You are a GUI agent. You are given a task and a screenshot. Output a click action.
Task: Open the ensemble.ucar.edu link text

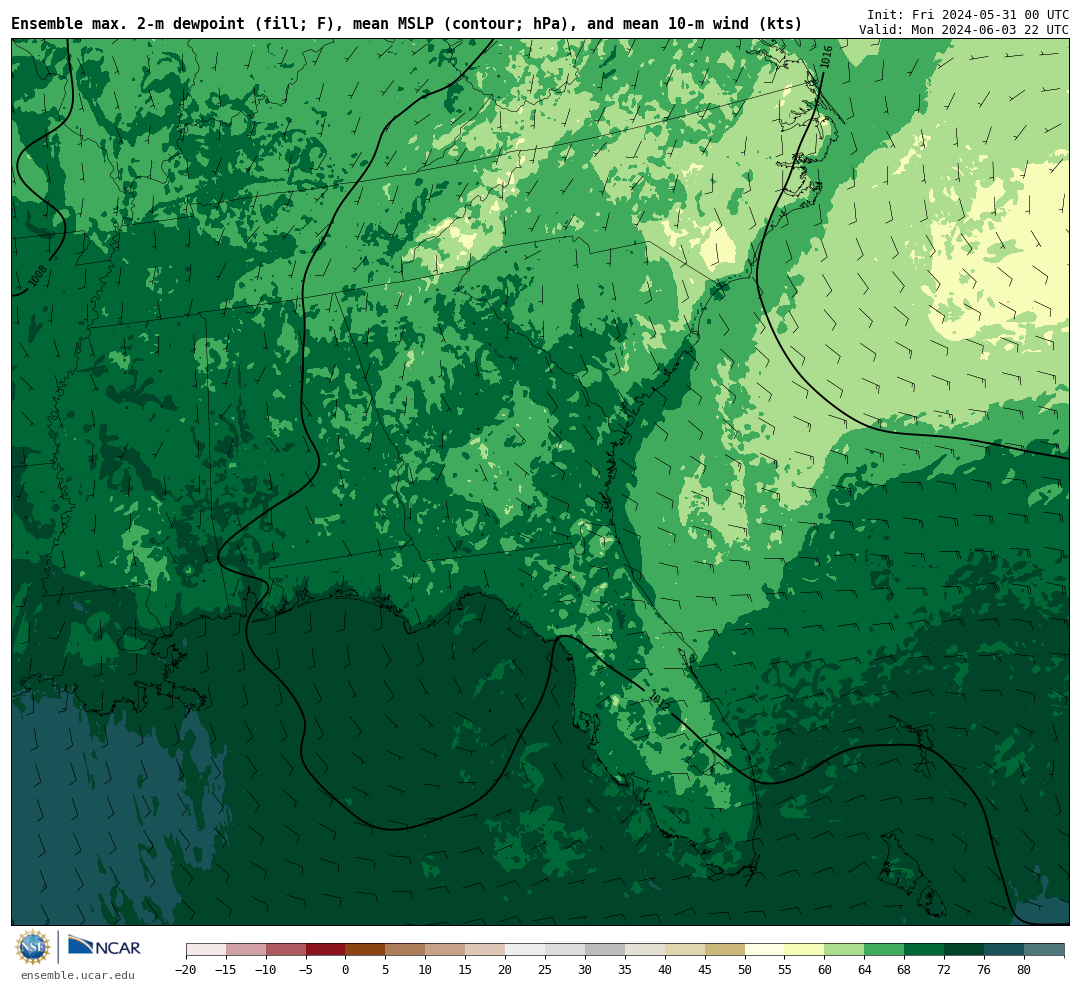click(78, 975)
